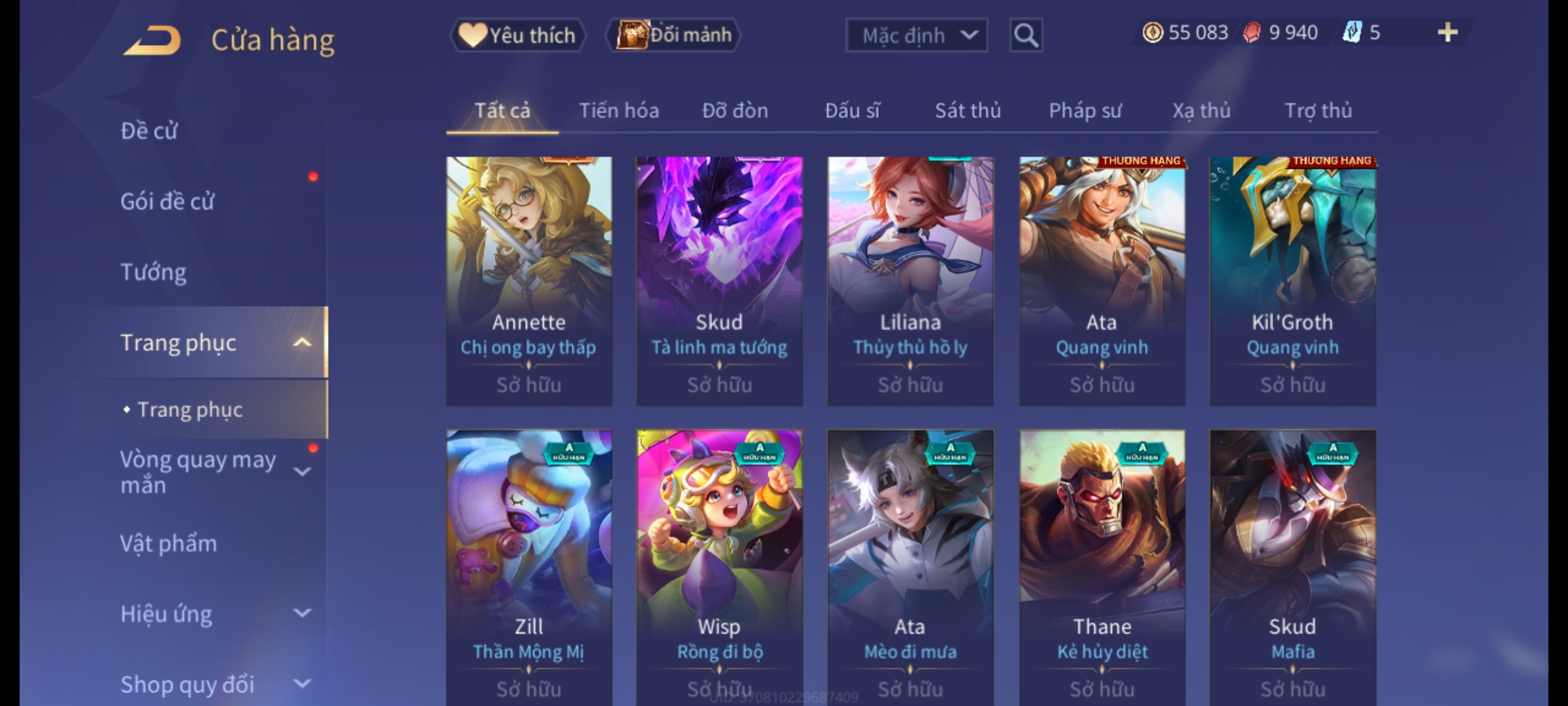Open the Mặc định sort dropdown
The image size is (1568, 706).
tap(917, 35)
